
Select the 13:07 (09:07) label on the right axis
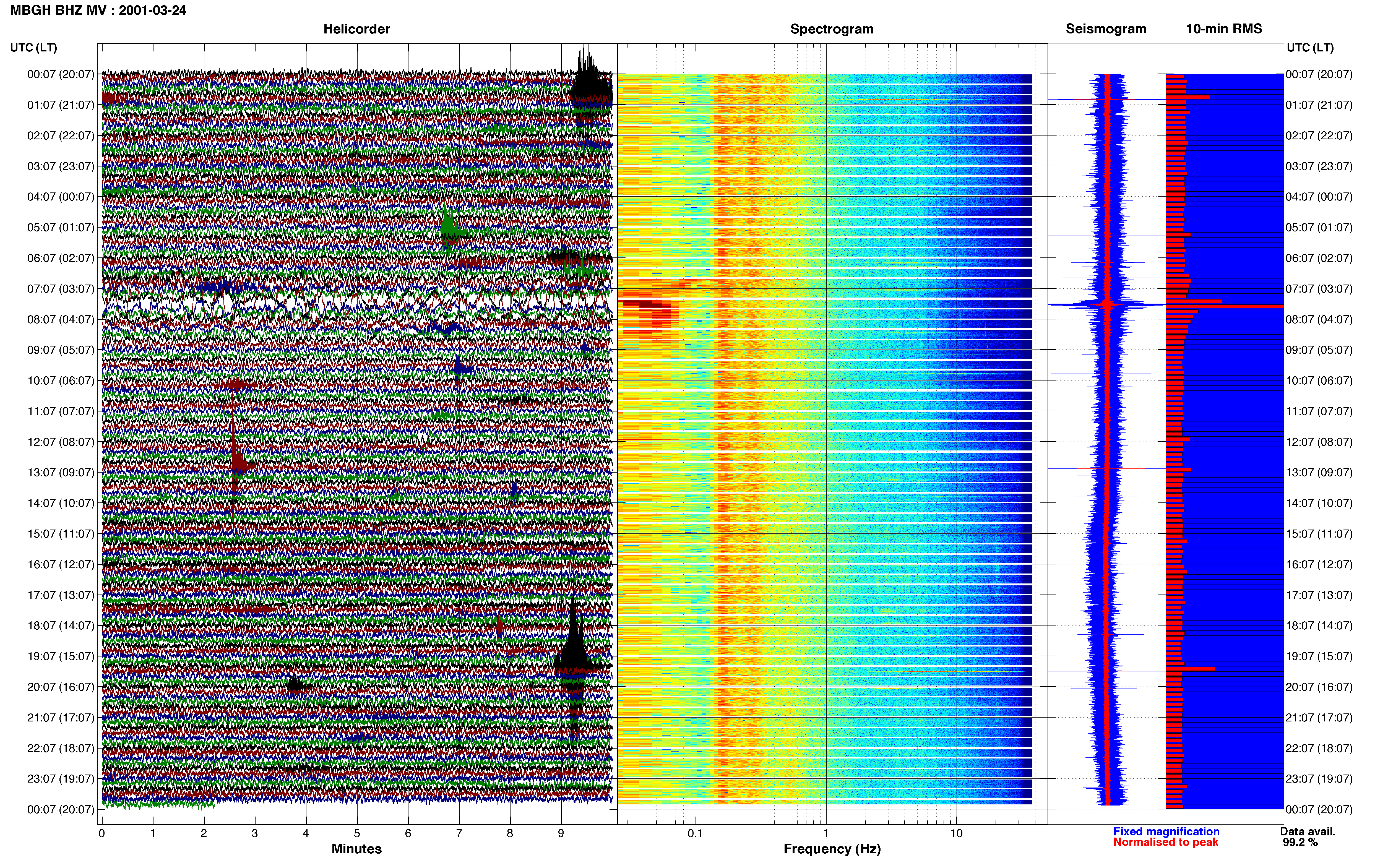1319,473
